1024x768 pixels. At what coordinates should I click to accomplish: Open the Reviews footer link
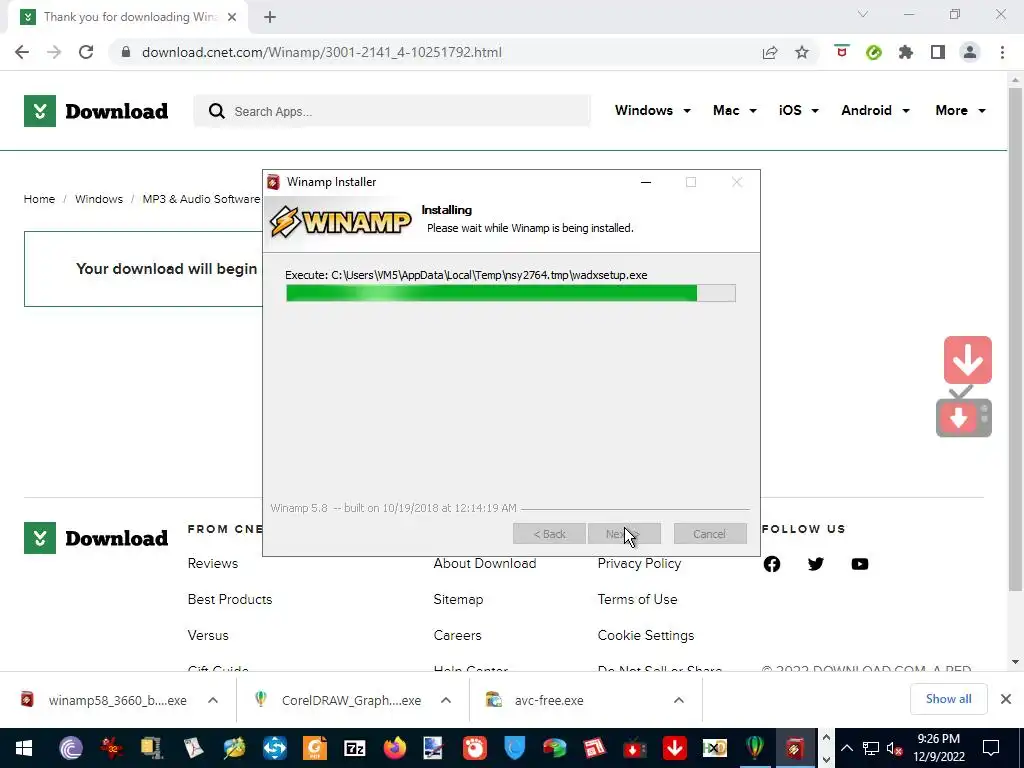[213, 564]
